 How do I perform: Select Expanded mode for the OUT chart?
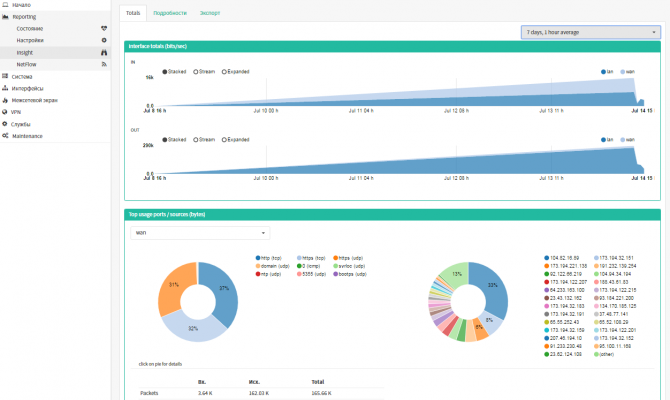pyautogui.click(x=235, y=140)
